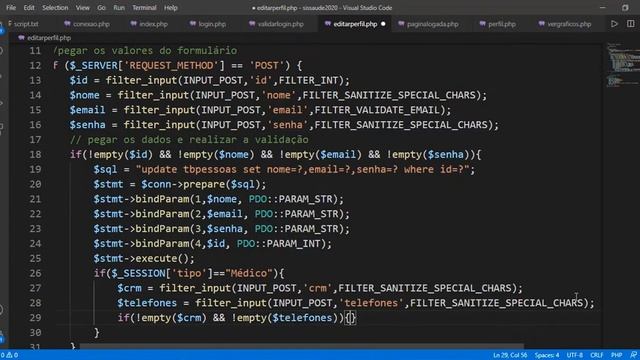Screen dimensions: 640x360
Task: Open the File menu
Action: 11,8
